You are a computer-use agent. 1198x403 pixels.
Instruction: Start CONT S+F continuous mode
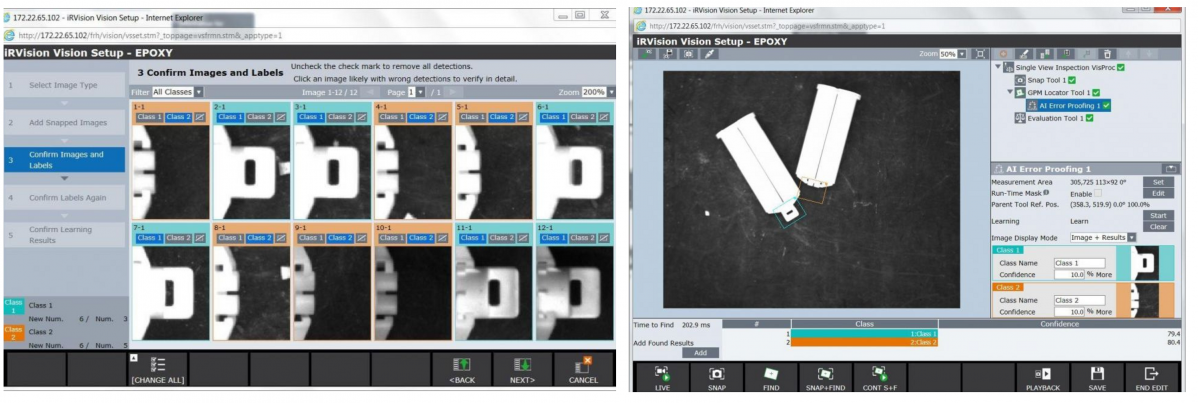pos(879,378)
